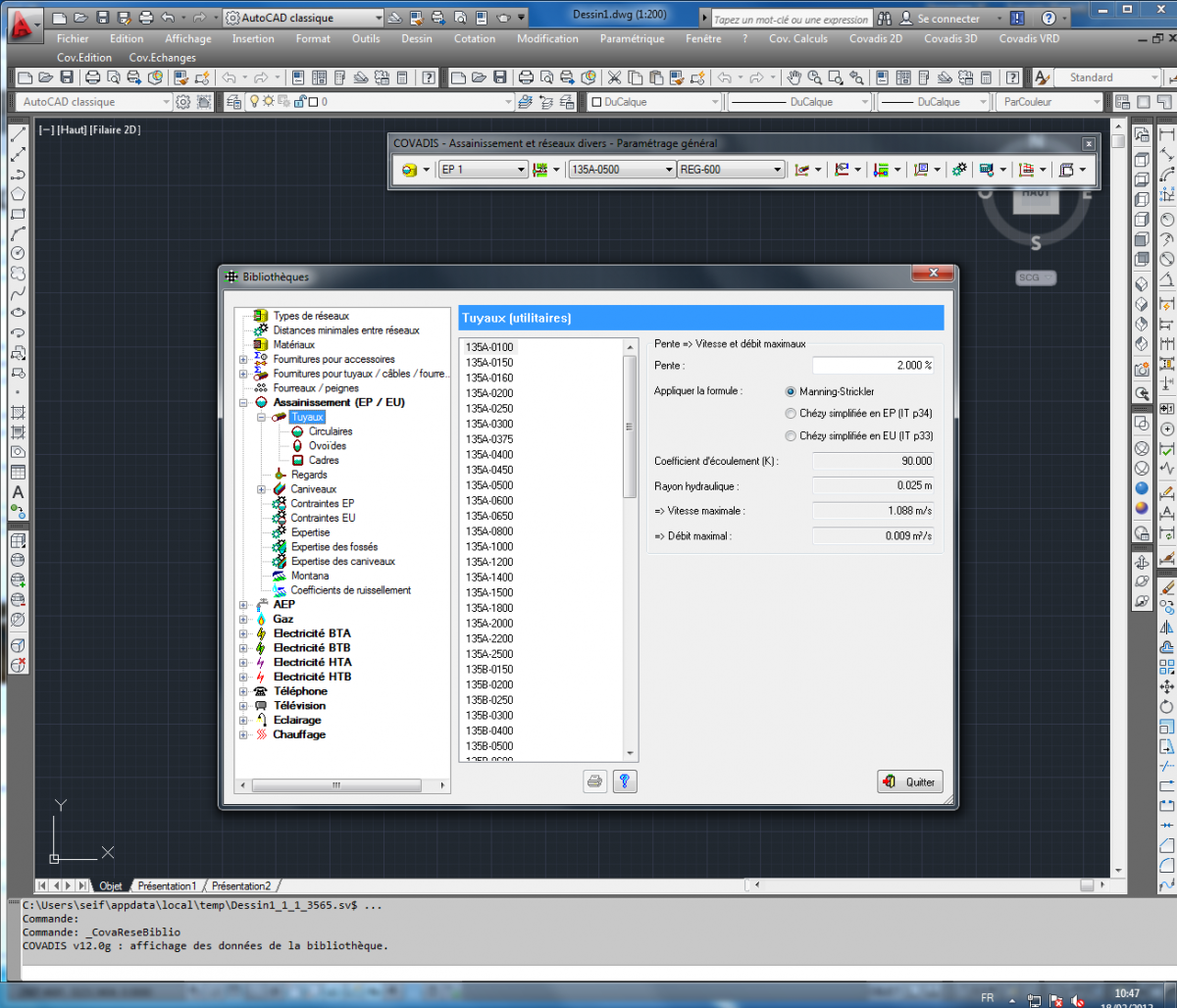Screen dimensions: 1177x1008
Task: Select the Circulaires tree item
Action: point(331,431)
